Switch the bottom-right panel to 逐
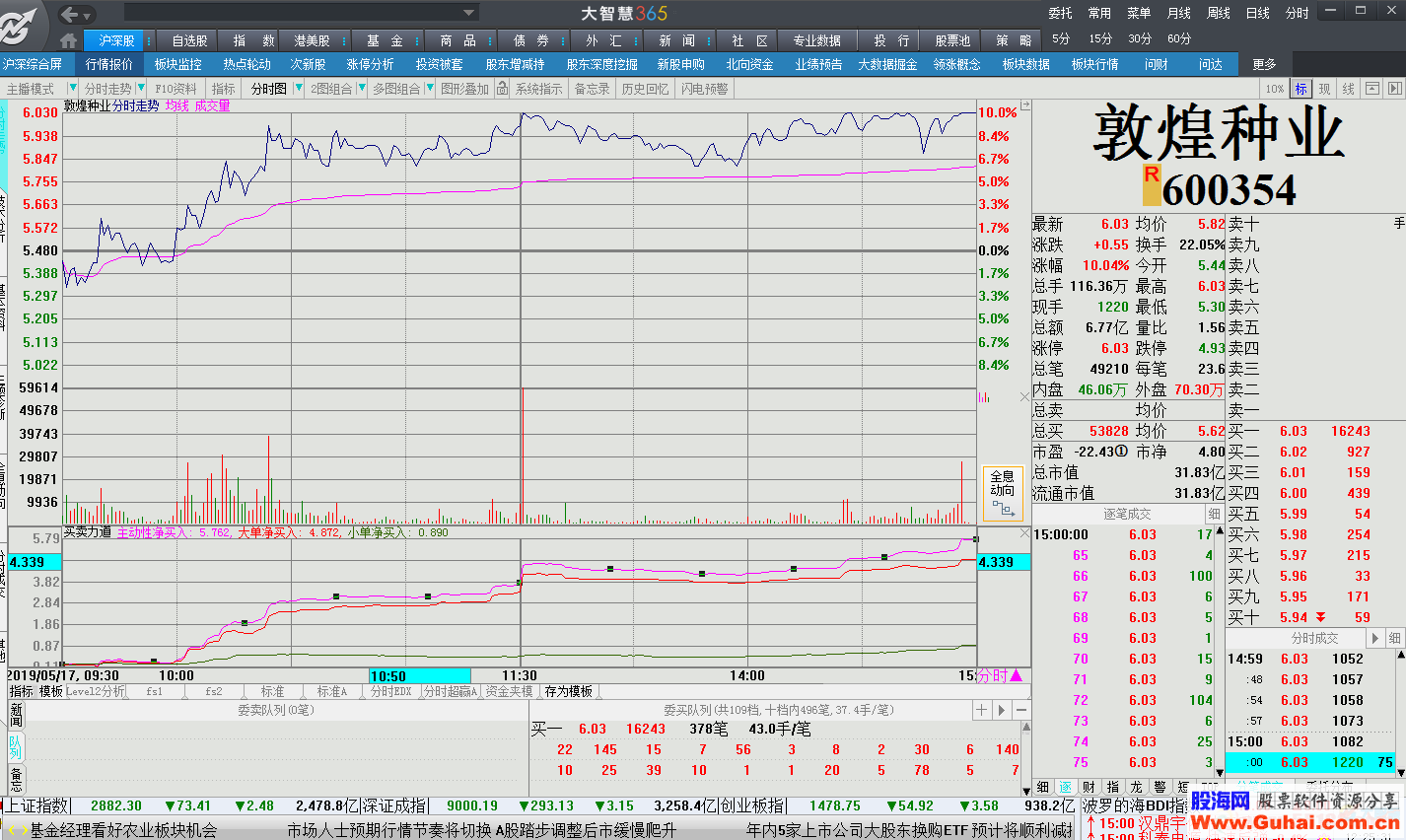Image resolution: width=1406 pixels, height=840 pixels. (1066, 787)
